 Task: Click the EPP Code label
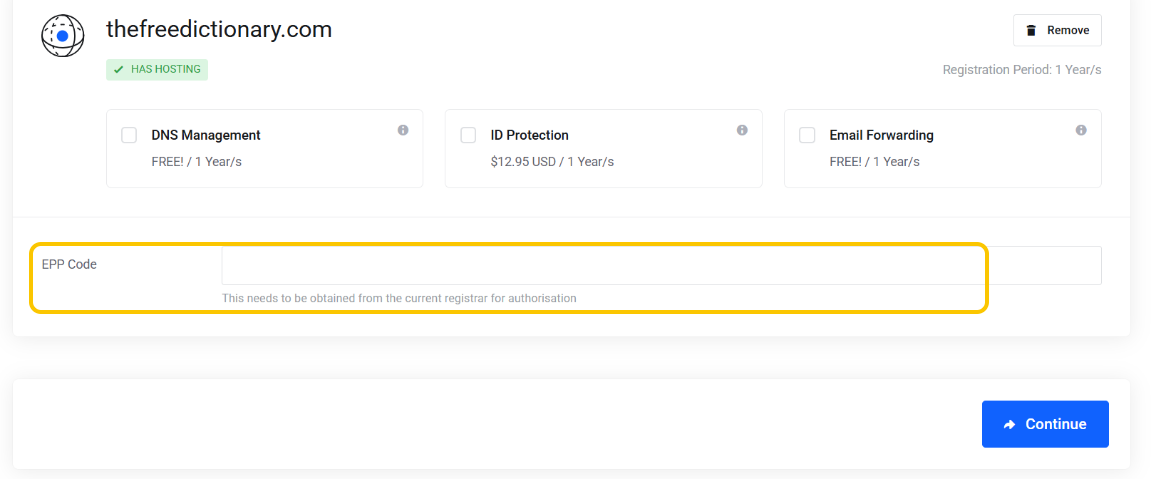point(69,264)
